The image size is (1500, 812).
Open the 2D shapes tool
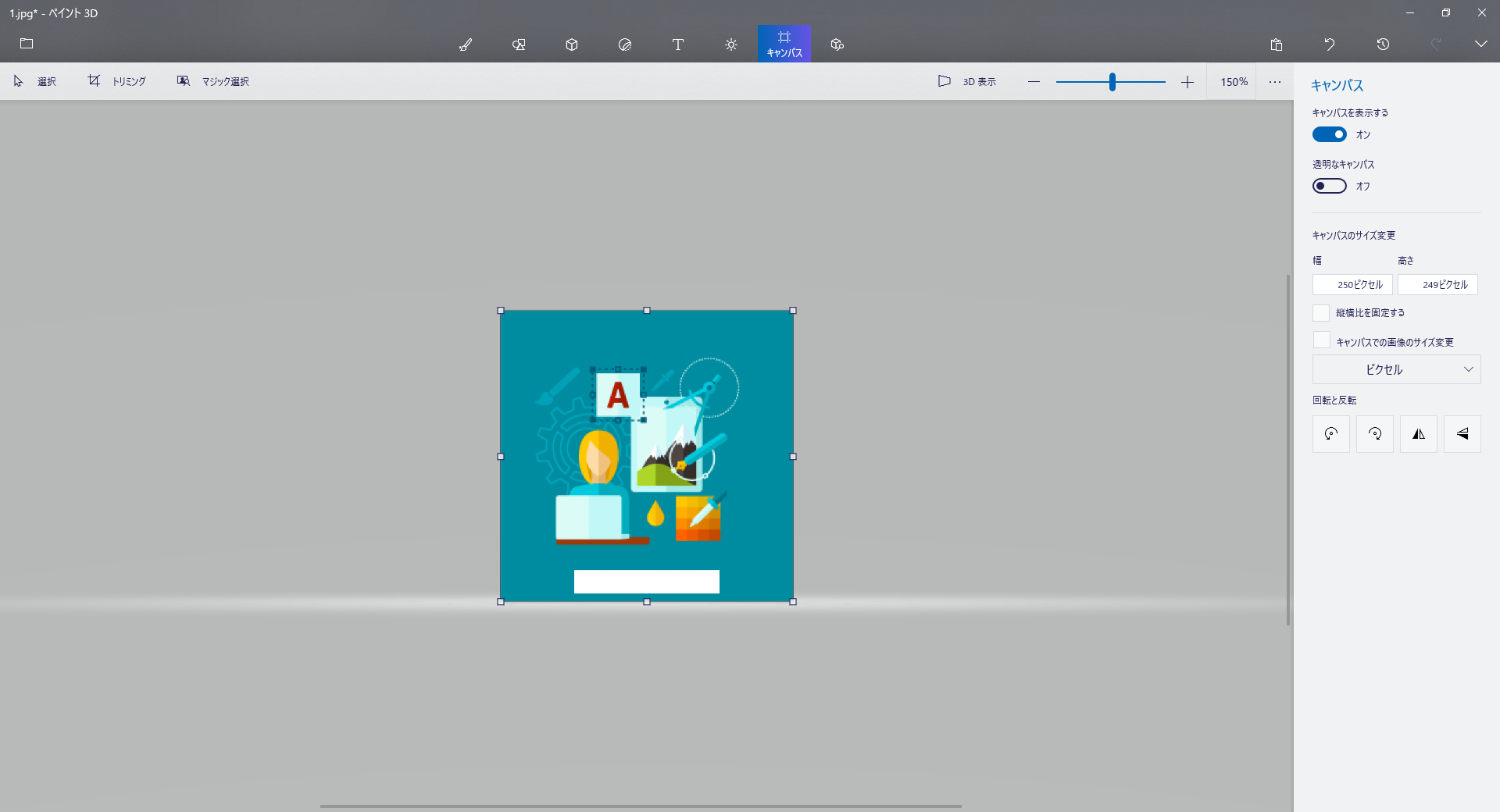(x=519, y=45)
